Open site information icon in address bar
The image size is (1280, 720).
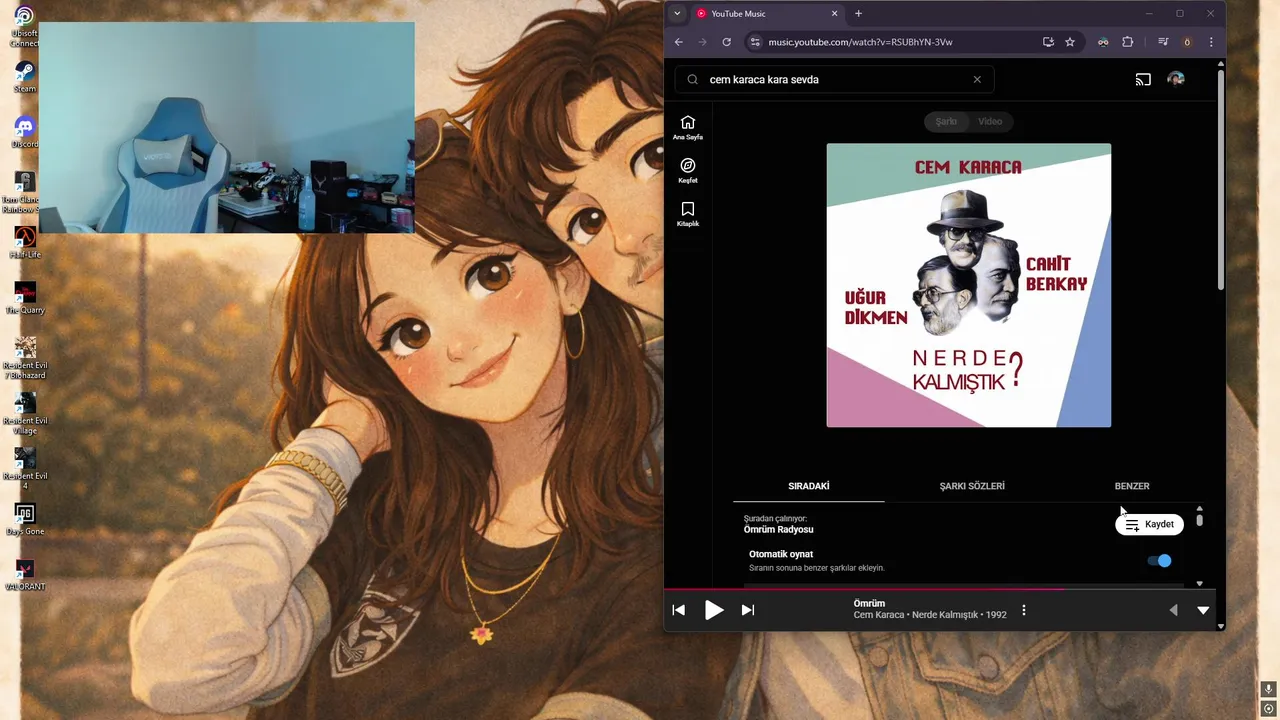tap(755, 42)
